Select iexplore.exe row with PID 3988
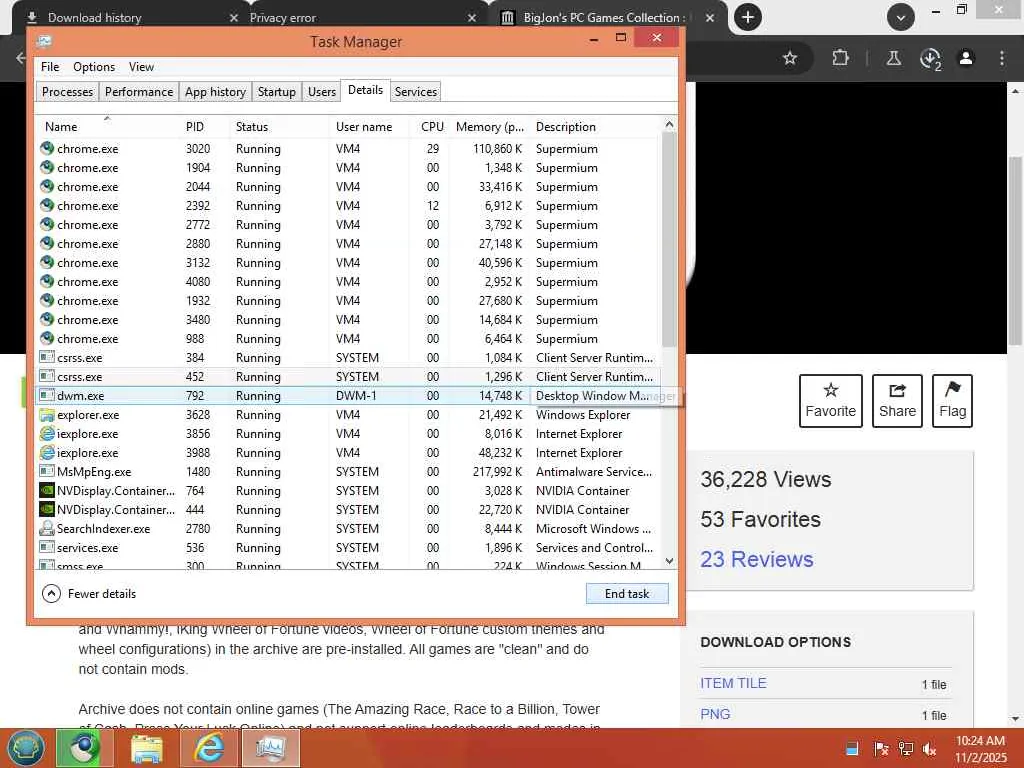 [x=349, y=452]
